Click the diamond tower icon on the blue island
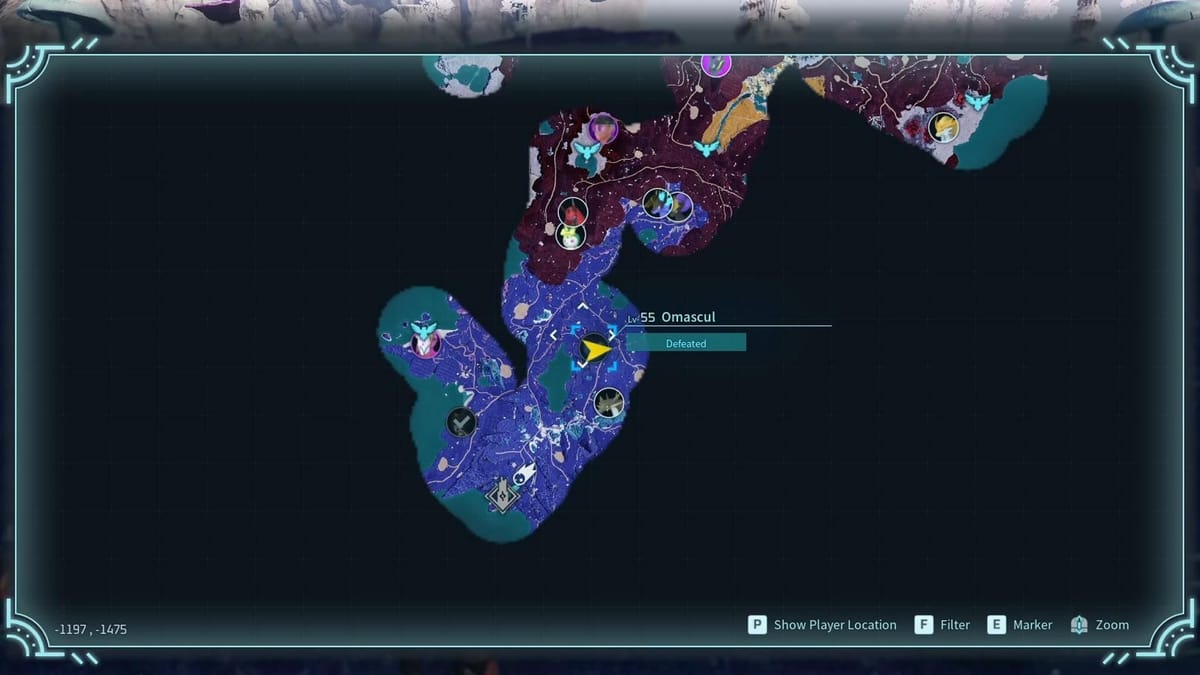 click(501, 494)
